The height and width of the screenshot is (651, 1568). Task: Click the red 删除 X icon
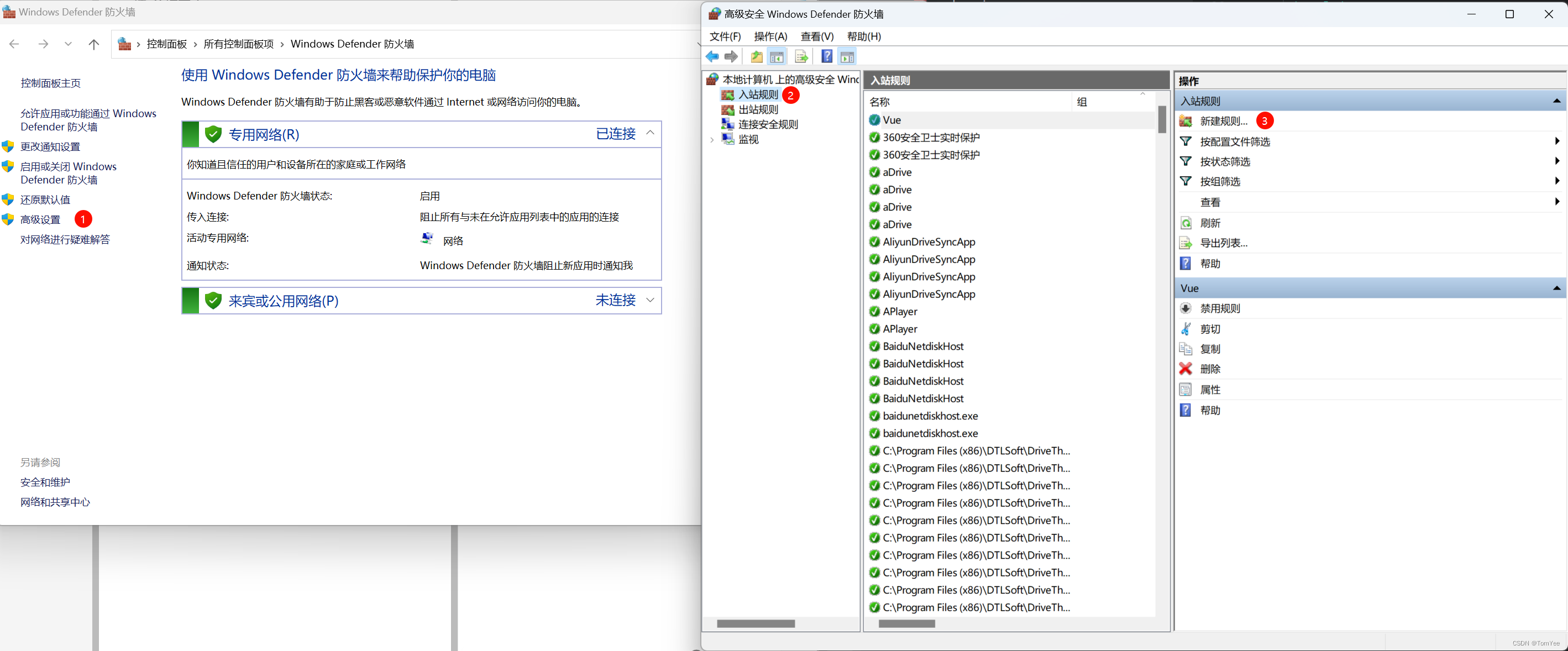coord(1186,369)
